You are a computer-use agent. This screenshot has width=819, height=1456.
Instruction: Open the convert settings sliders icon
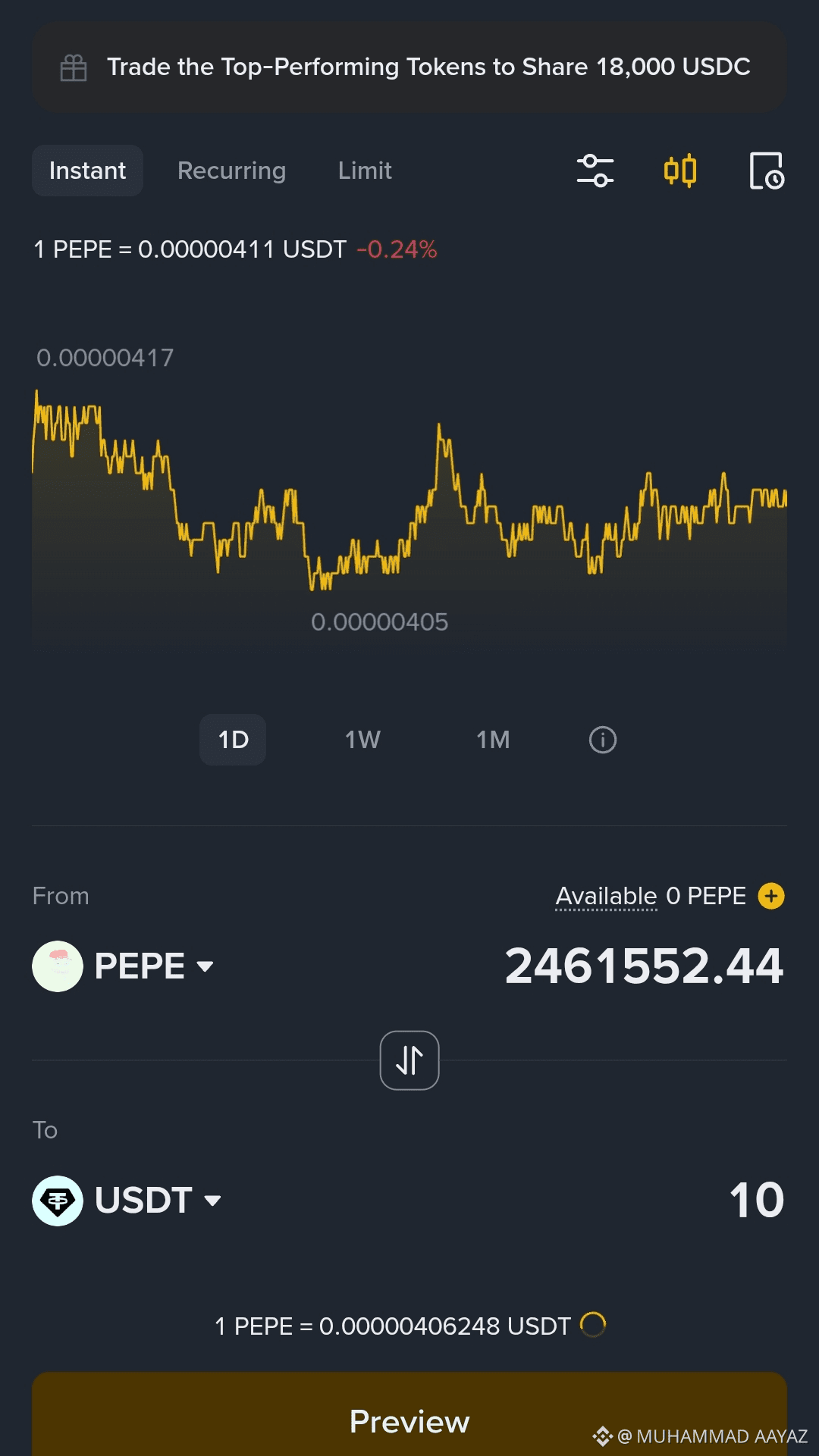595,171
